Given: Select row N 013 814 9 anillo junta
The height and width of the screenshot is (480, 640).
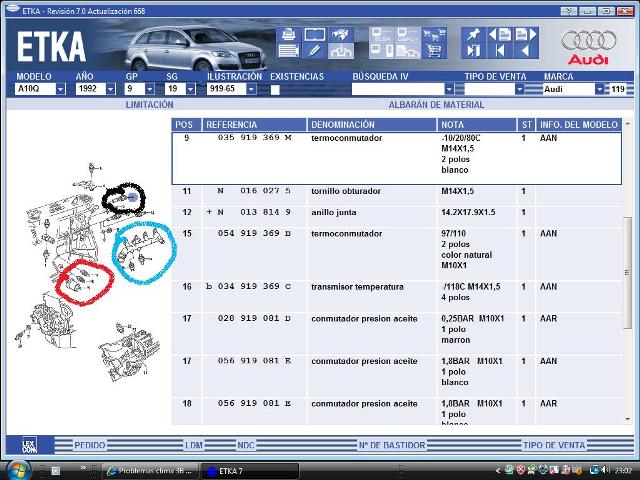Looking at the screenshot, I should click(x=397, y=216).
